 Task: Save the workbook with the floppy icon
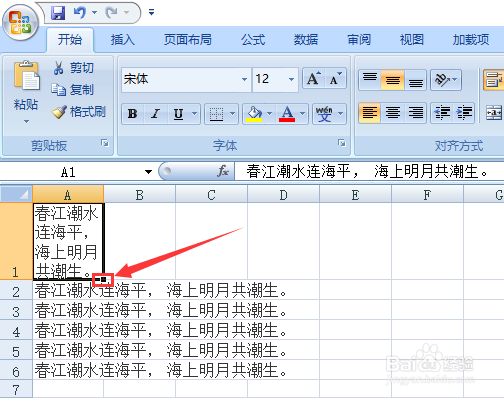pos(58,13)
